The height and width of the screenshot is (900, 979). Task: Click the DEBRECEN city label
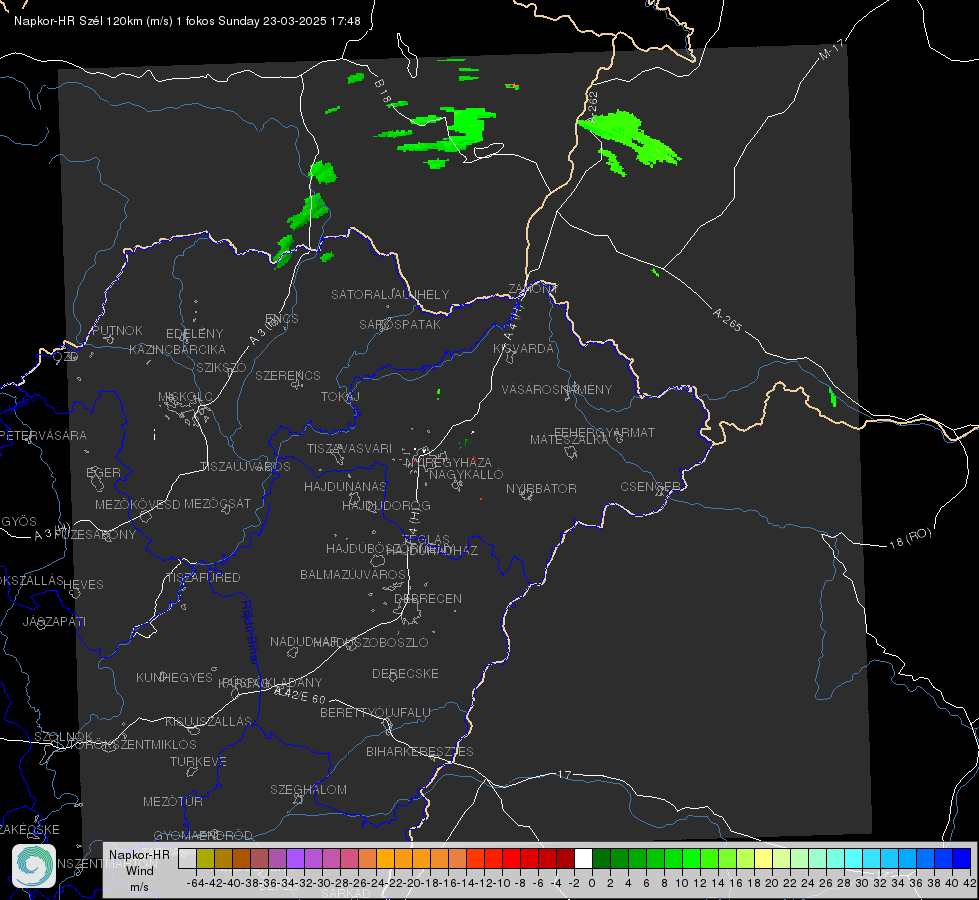click(x=428, y=598)
